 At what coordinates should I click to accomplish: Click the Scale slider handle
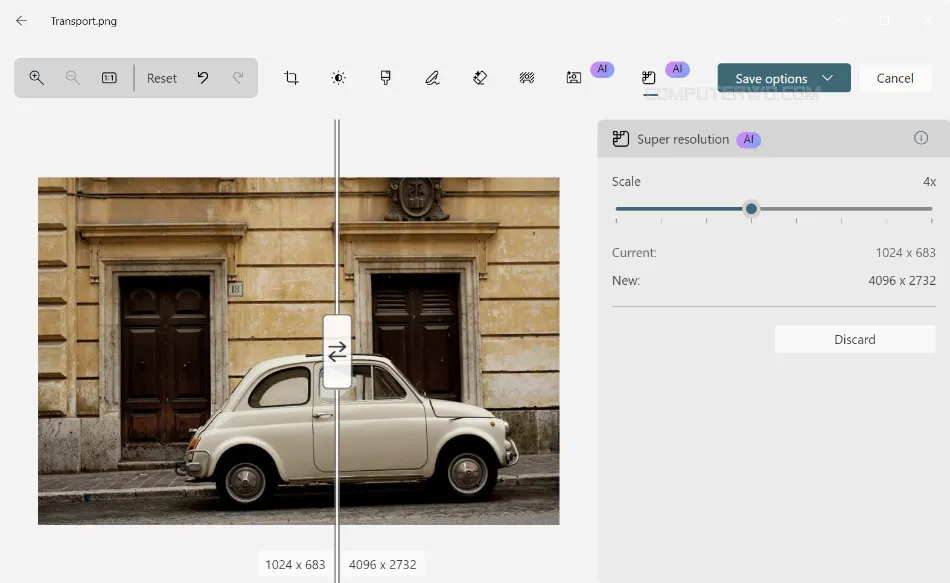point(751,209)
